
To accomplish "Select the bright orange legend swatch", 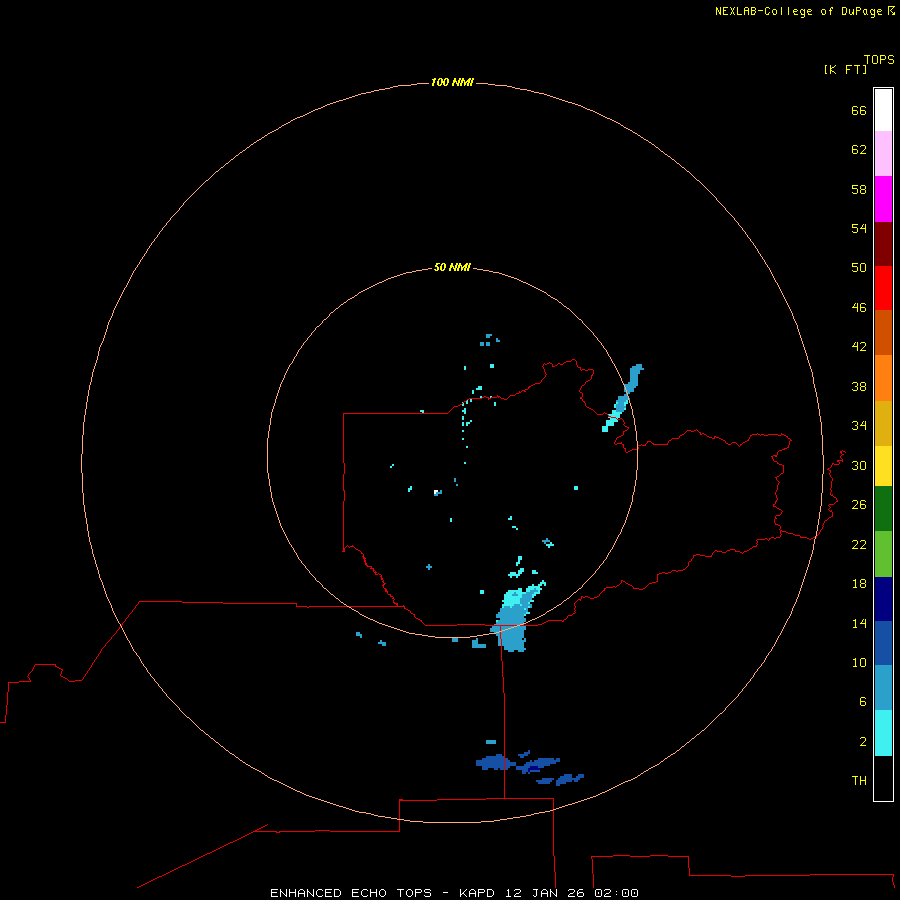I will pyautogui.click(x=883, y=378).
